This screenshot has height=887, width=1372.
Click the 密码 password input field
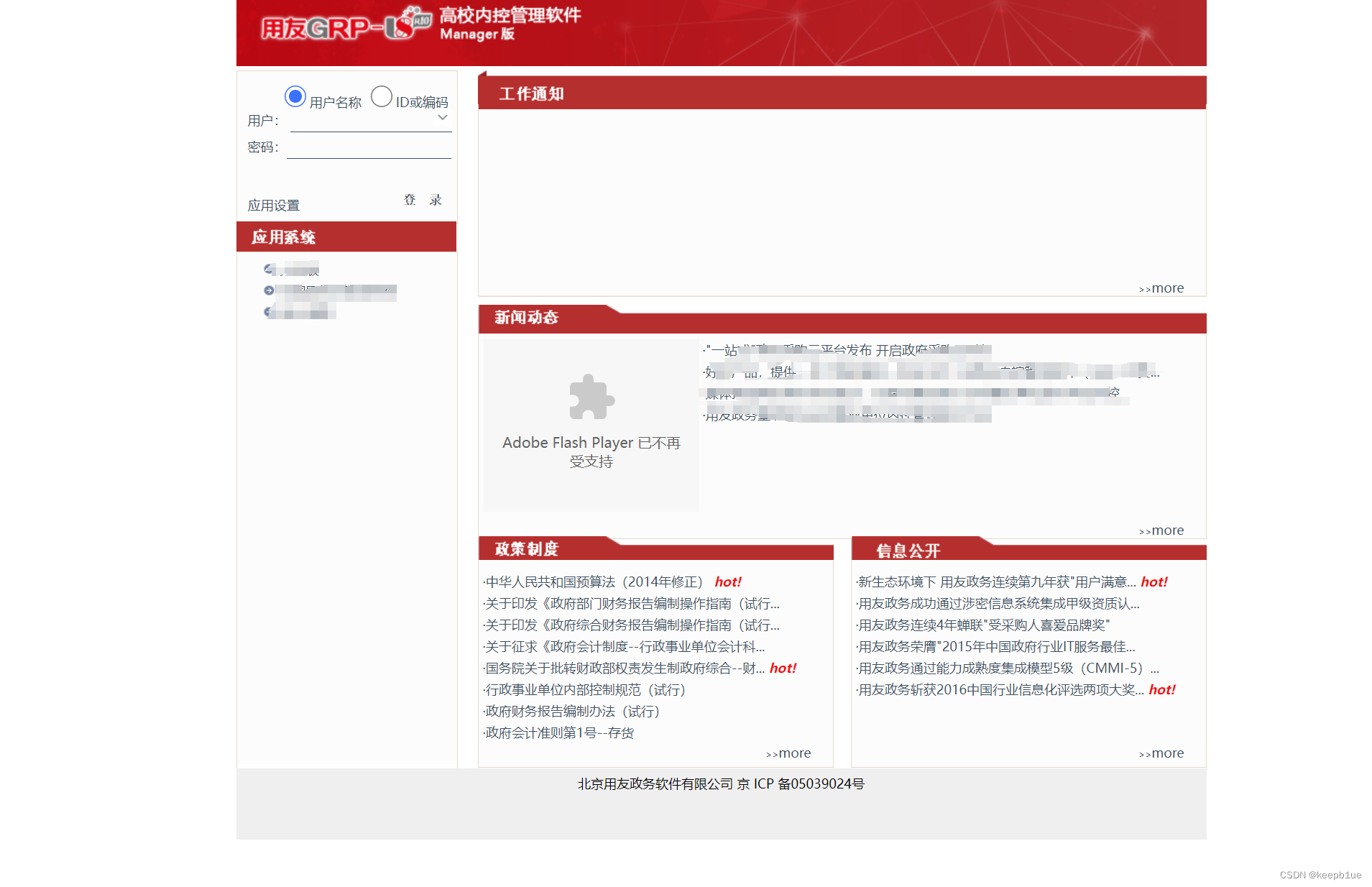tap(369, 147)
